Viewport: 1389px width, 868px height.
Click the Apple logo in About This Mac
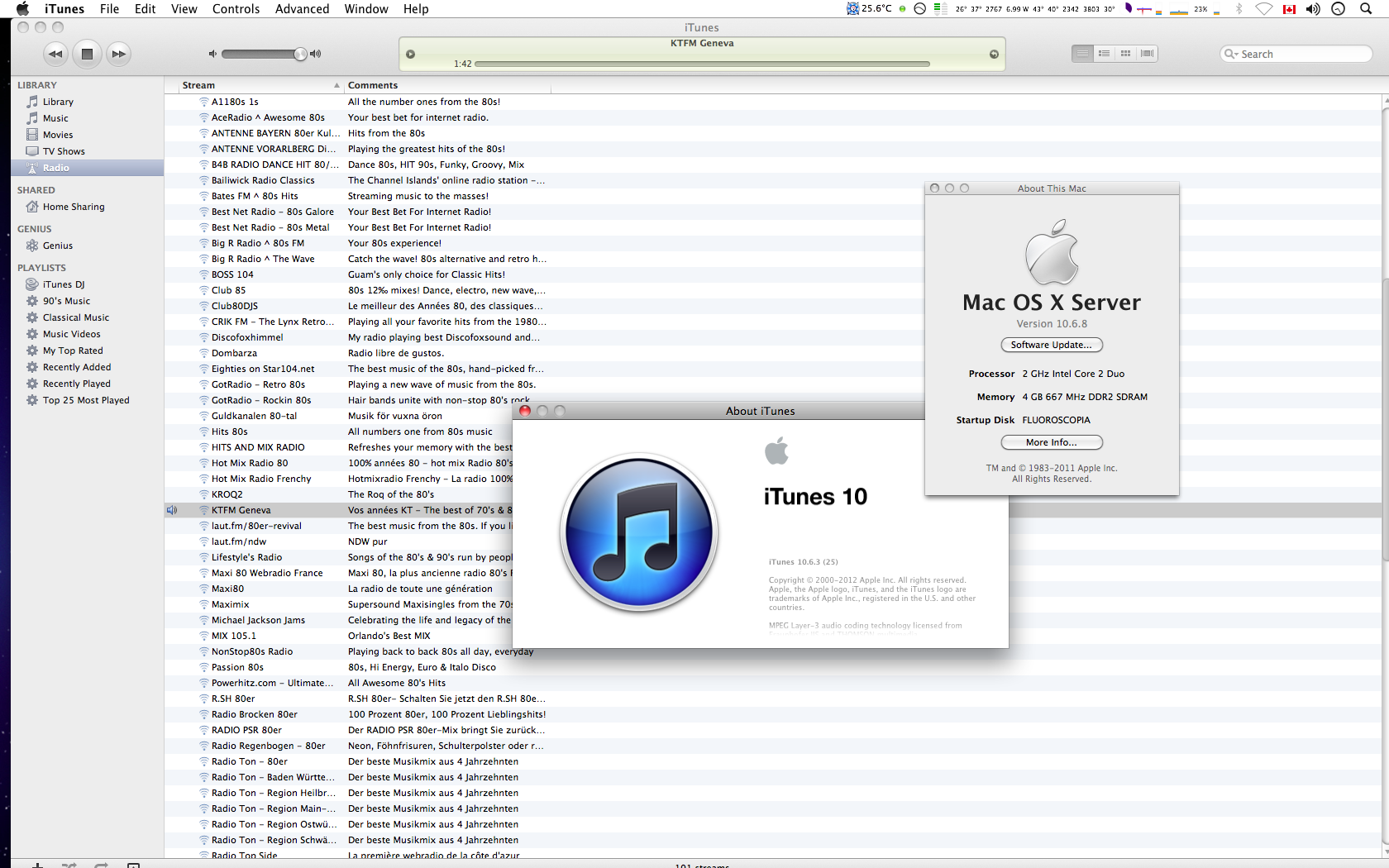[1052, 252]
